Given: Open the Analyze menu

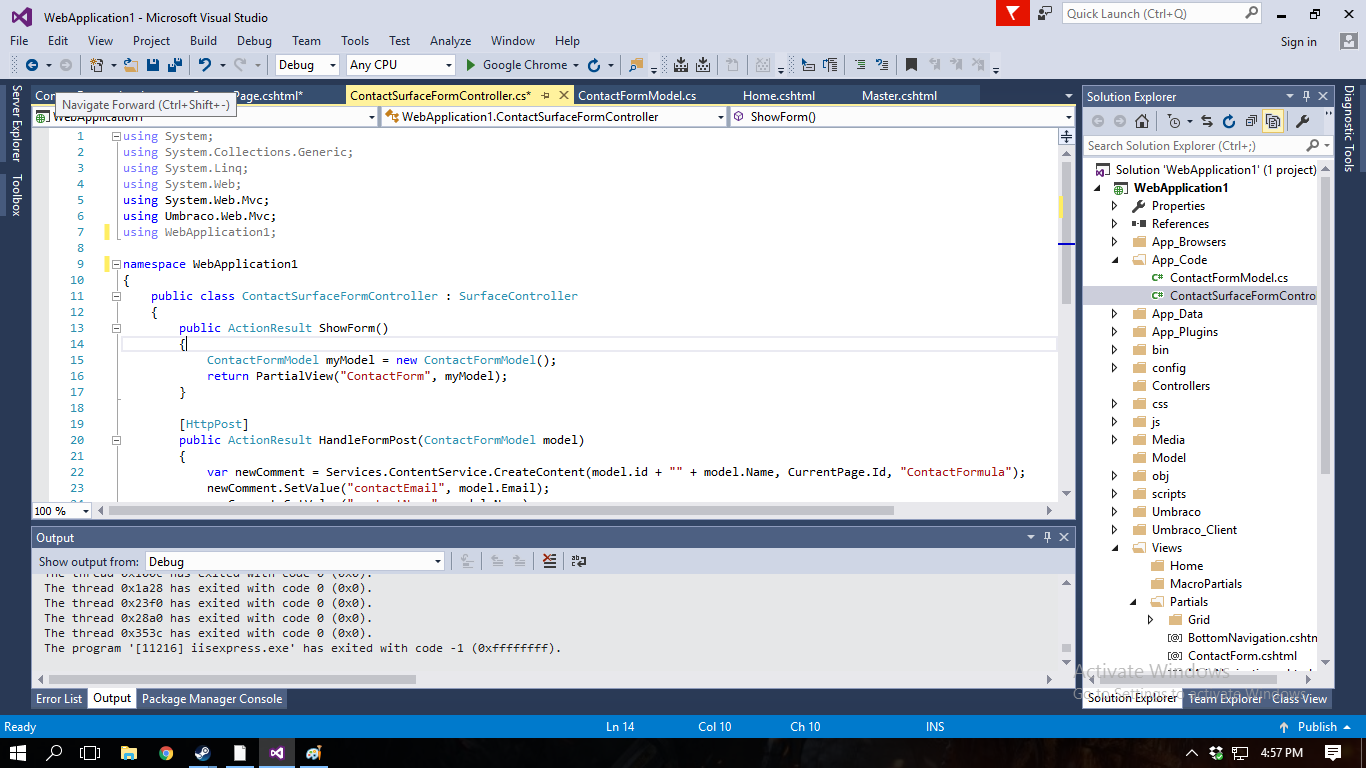Looking at the screenshot, I should (x=450, y=41).
